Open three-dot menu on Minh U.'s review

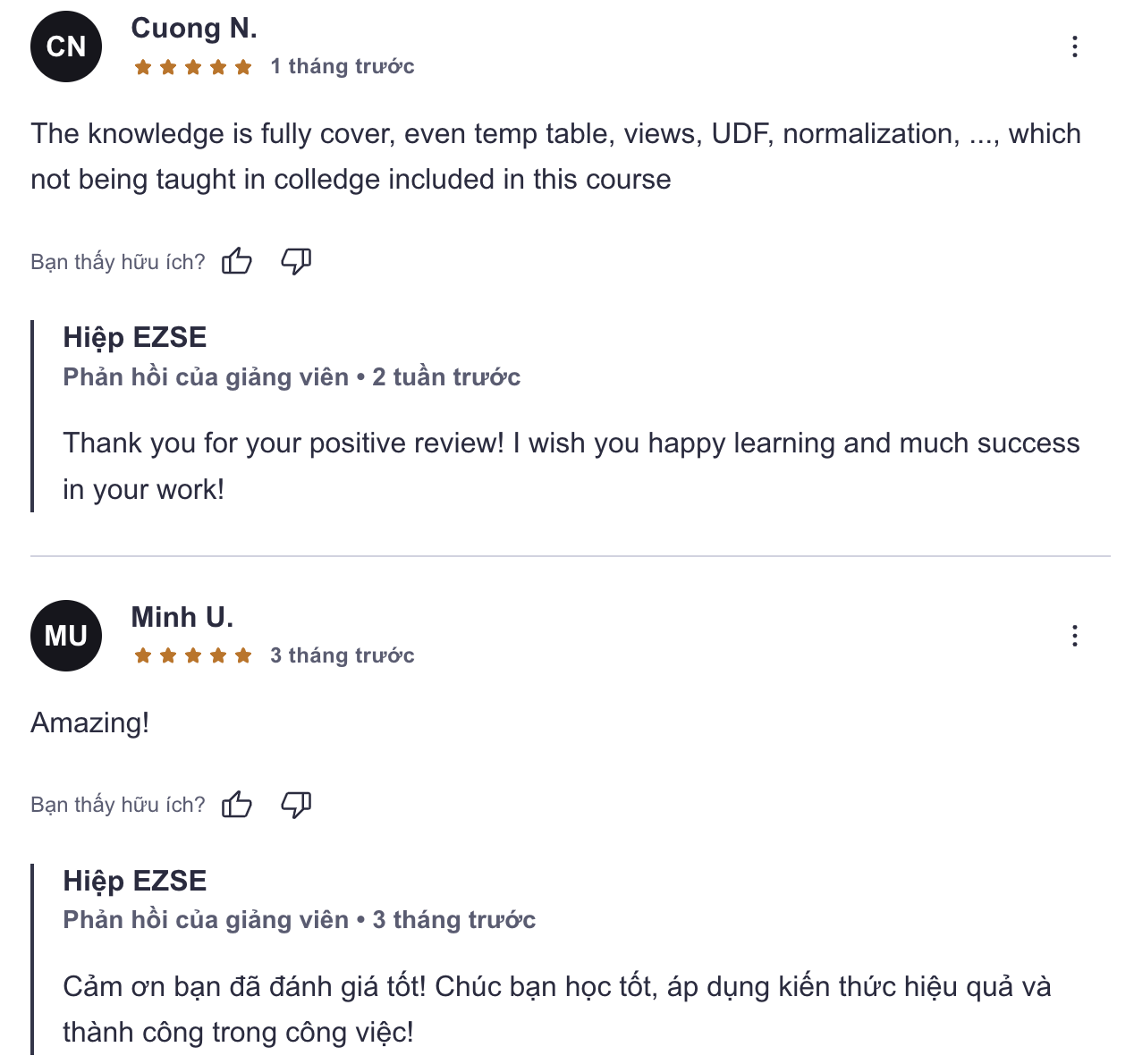(x=1074, y=636)
